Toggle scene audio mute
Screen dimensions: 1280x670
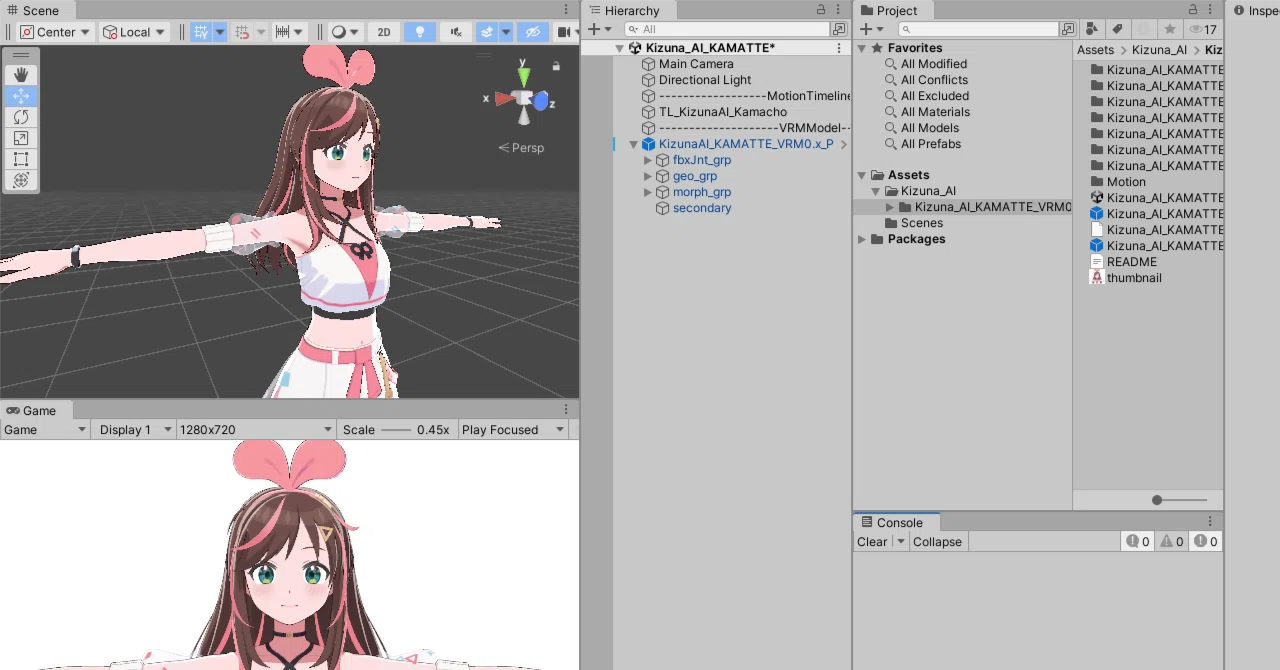tap(456, 32)
